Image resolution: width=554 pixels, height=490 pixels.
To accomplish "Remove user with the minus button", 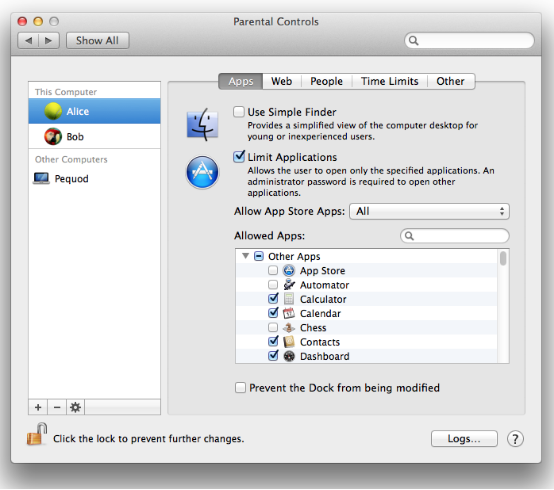I will coord(57,407).
